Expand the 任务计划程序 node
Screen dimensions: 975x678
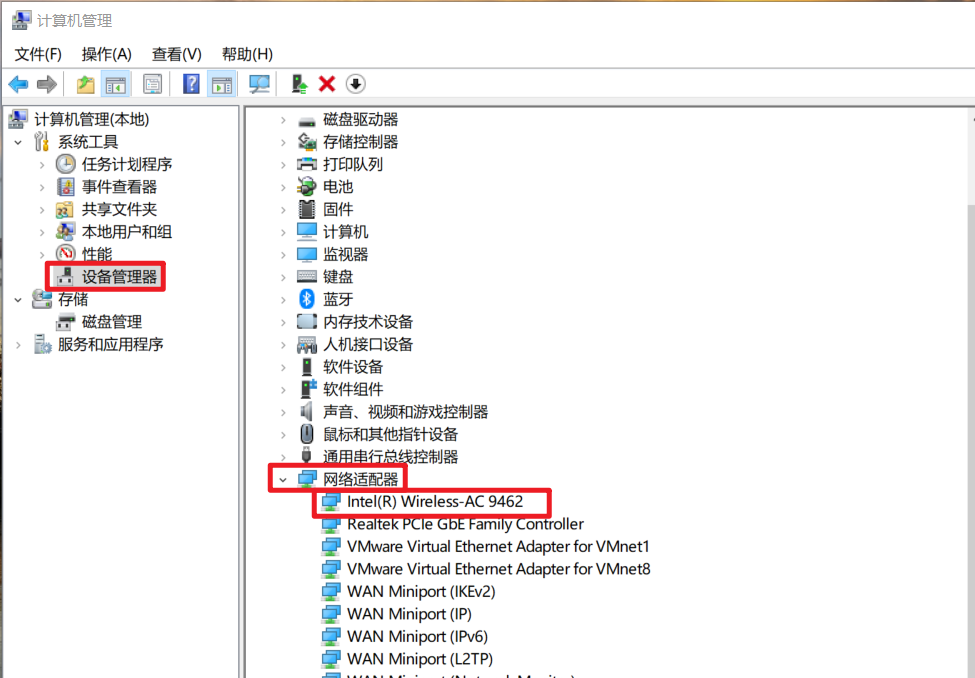click(42, 165)
